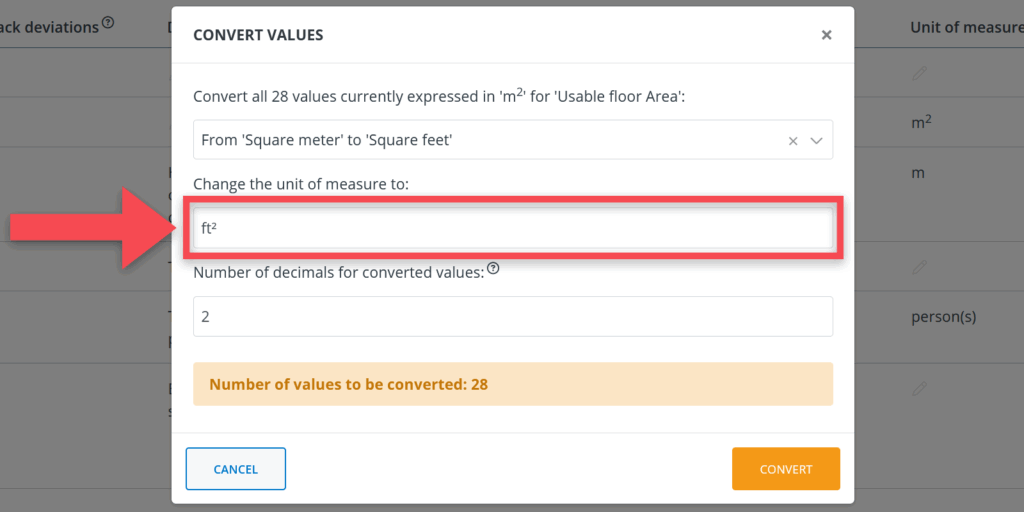This screenshot has height=512, width=1024.
Task: Expand the conversion dropdown chevron
Action: 816,141
